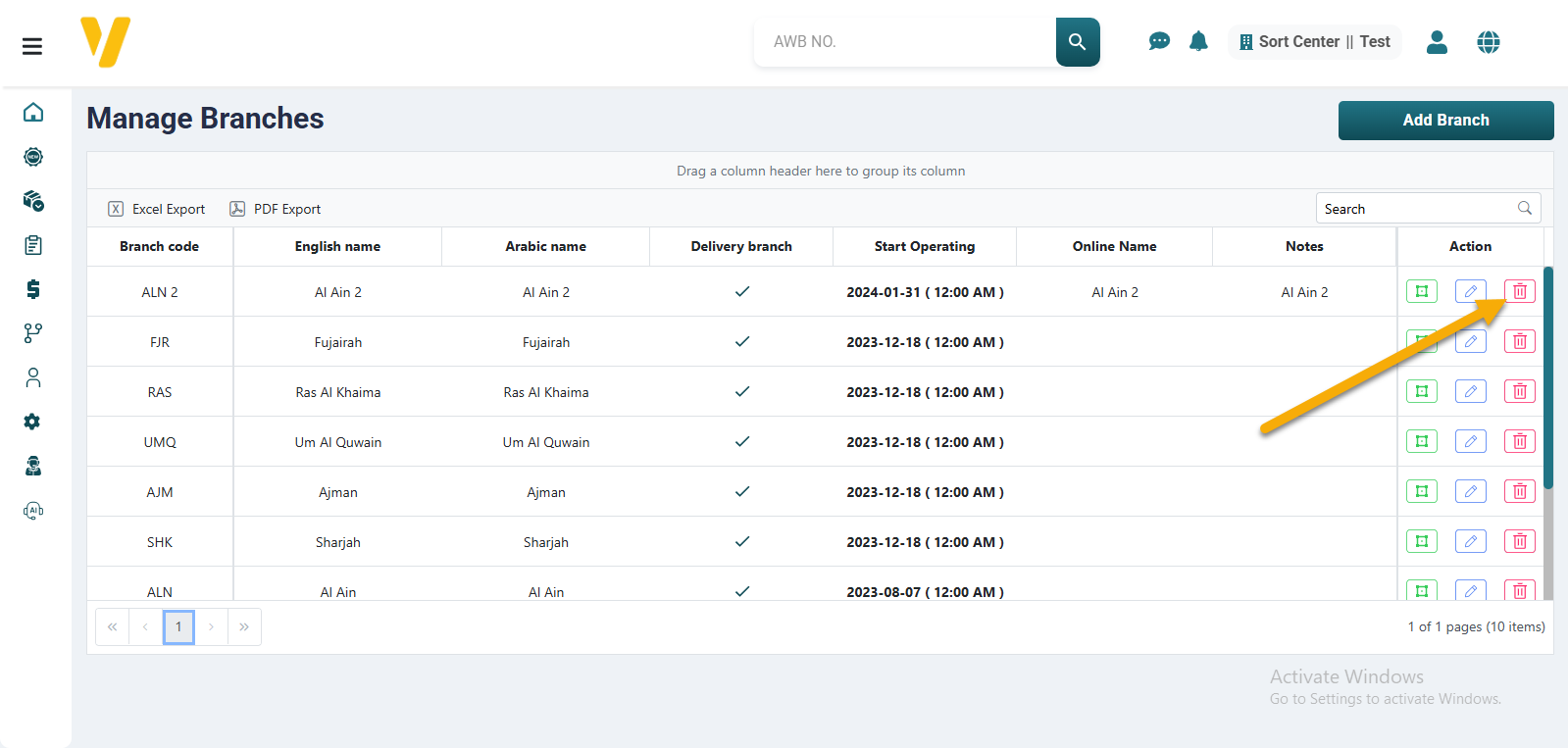Viewport: 1568px width, 748px height.
Task: Click the AWB search magnifier button
Action: pos(1077,42)
